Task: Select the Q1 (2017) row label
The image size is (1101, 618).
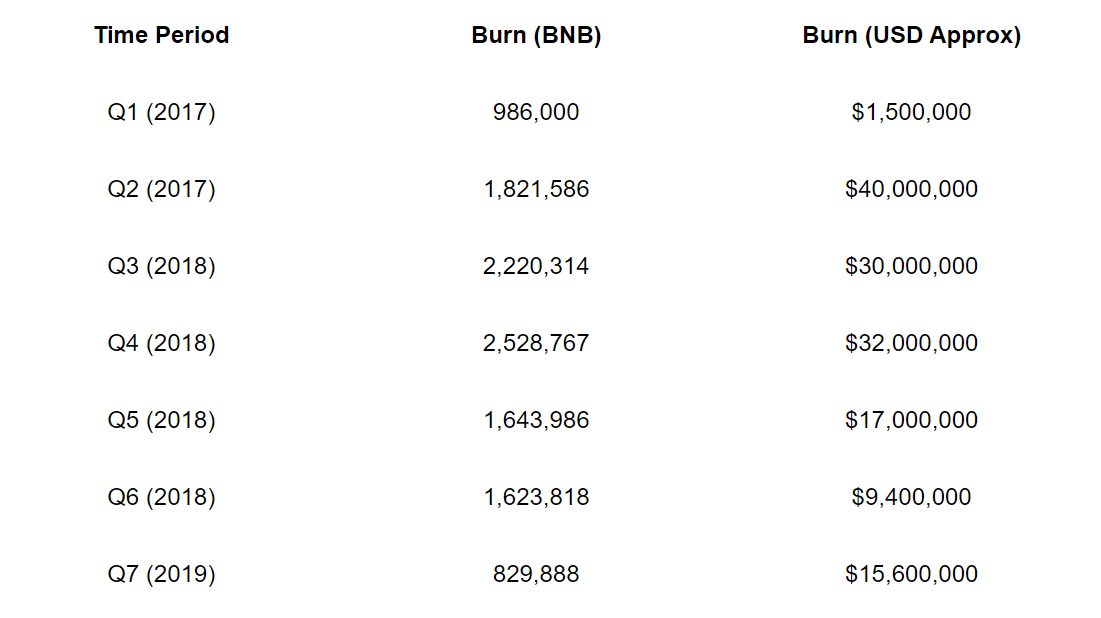Action: pyautogui.click(x=162, y=112)
